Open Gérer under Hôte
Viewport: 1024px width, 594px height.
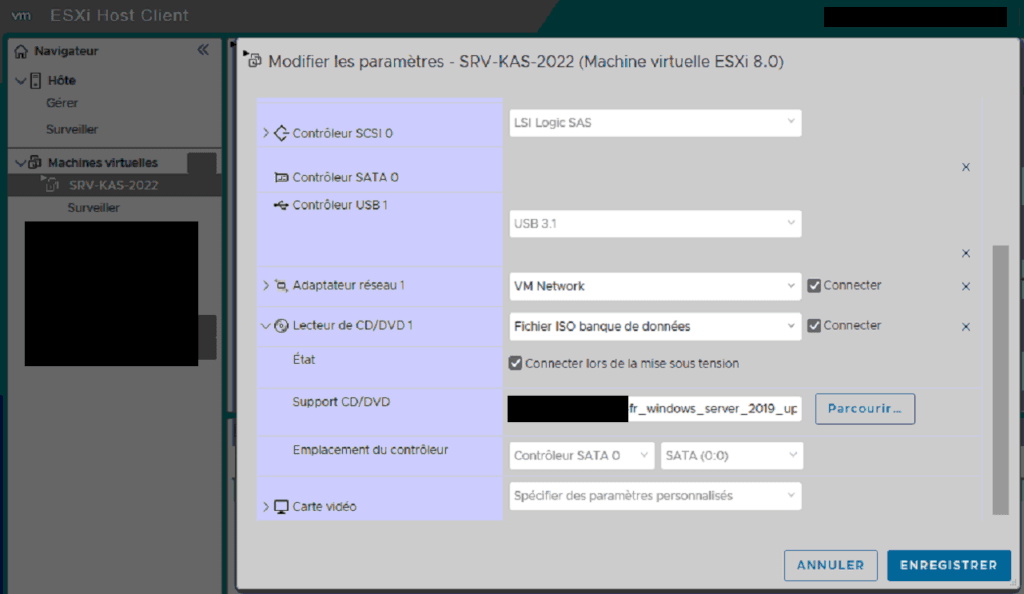coord(62,103)
